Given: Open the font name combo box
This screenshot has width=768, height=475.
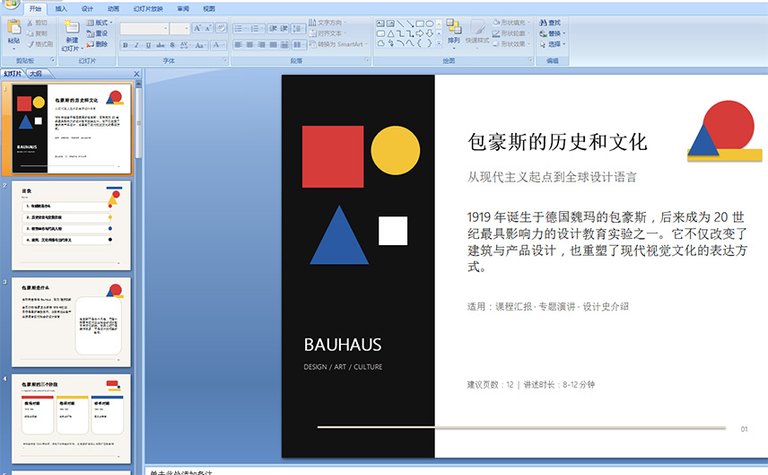Looking at the screenshot, I should click(144, 28).
